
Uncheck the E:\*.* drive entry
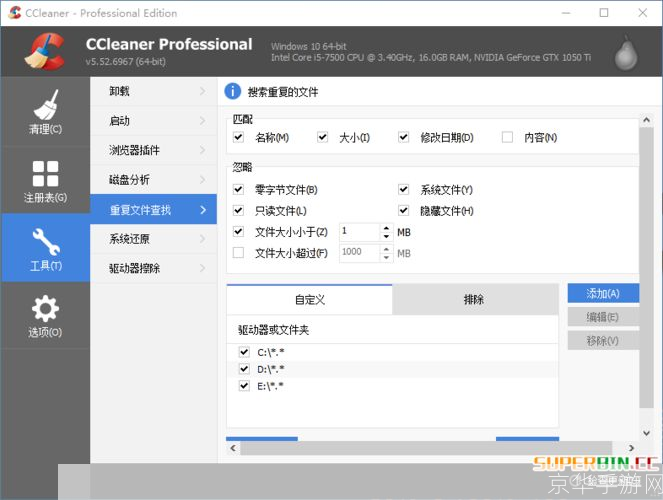pos(244,386)
